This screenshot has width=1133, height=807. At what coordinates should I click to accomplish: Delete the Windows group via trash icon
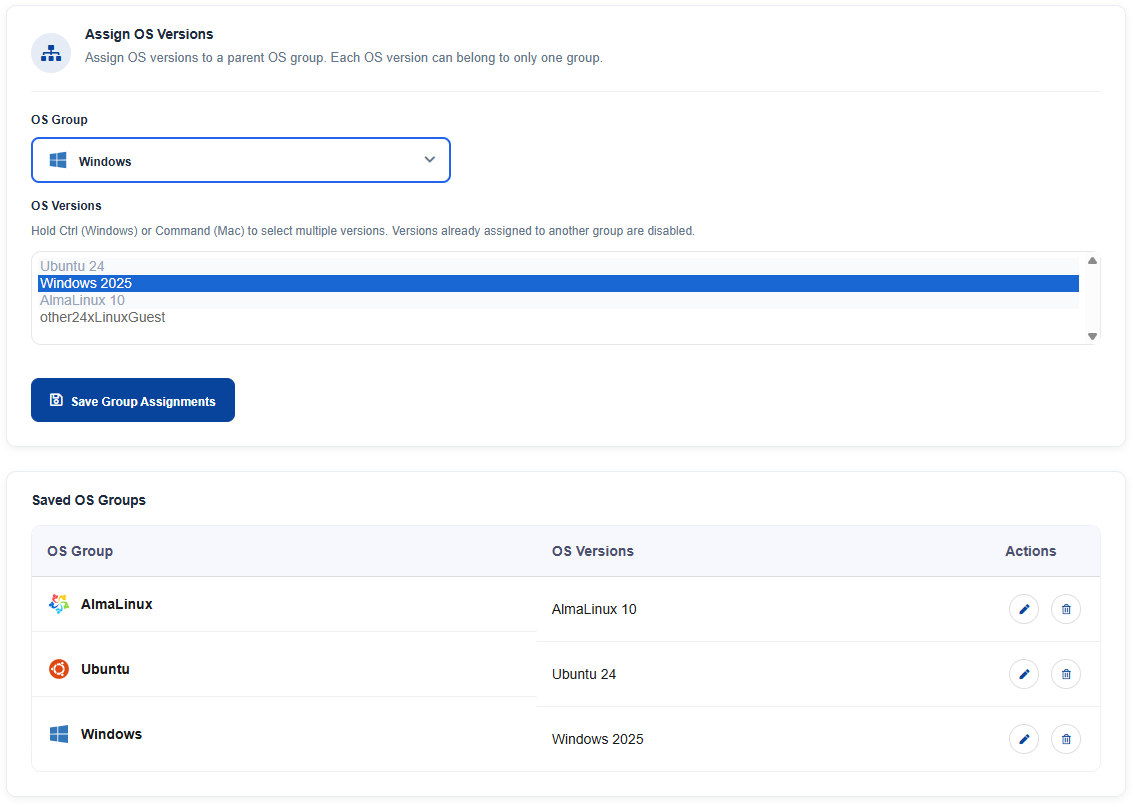tap(1066, 739)
